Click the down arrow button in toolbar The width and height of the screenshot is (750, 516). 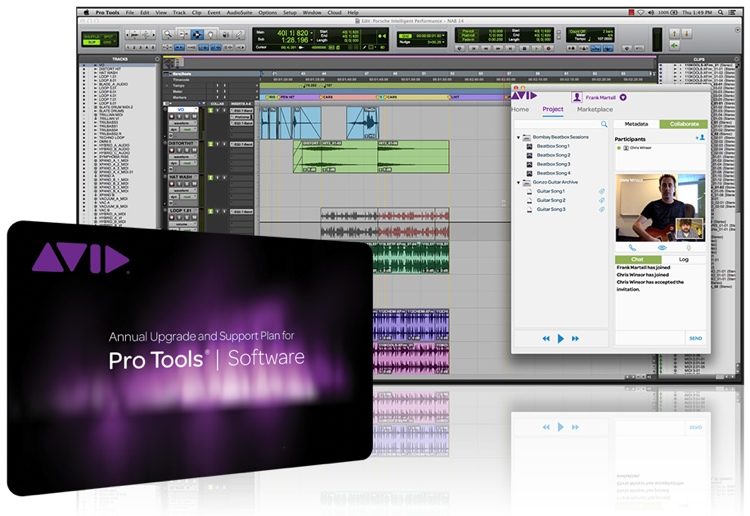[x=687, y=33]
